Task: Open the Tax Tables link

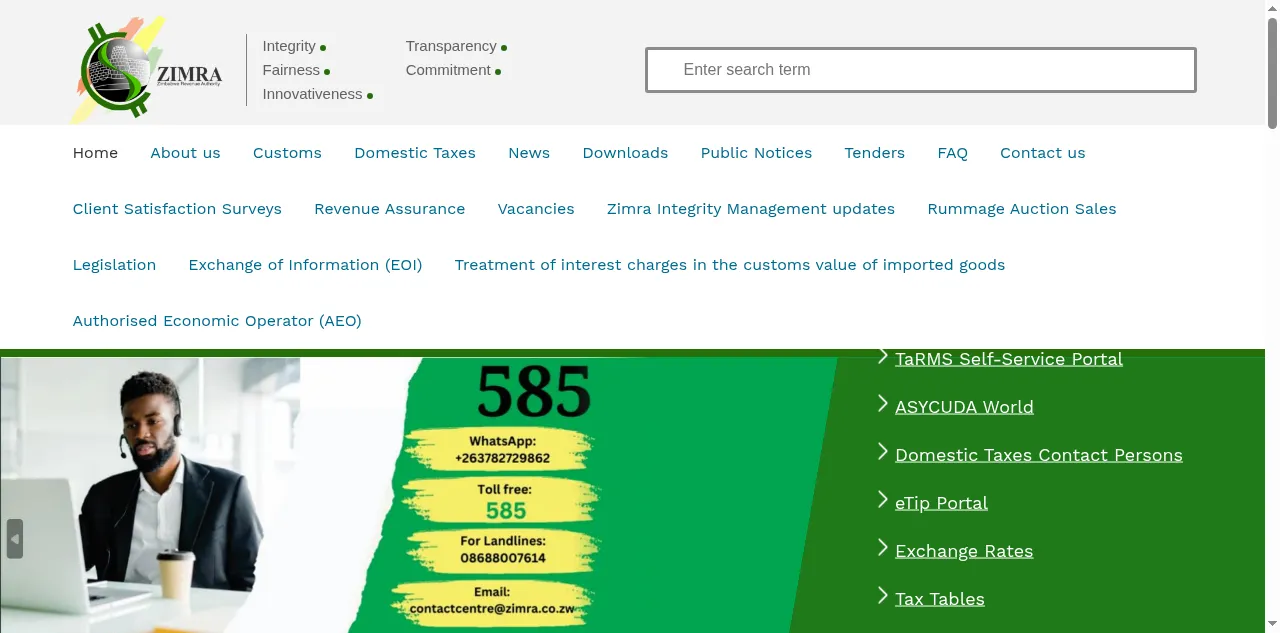Action: coord(940,599)
